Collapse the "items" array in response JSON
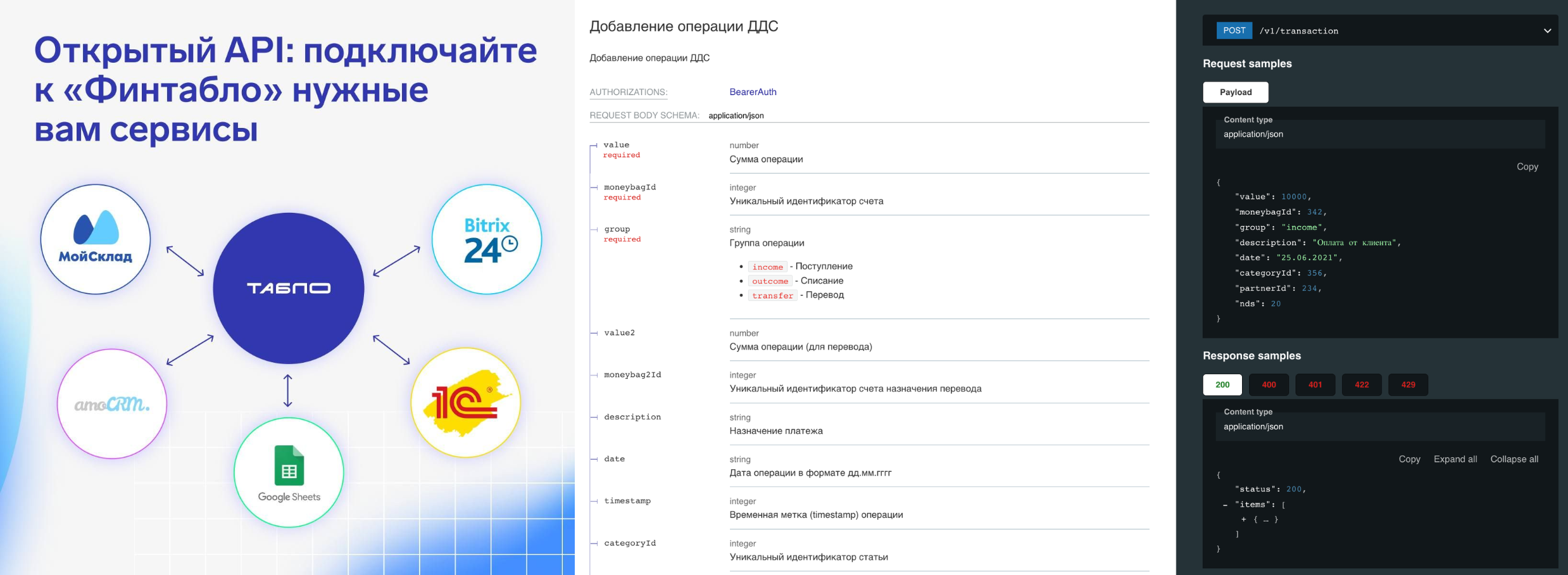This screenshot has height=575, width=1568. [x=1226, y=505]
